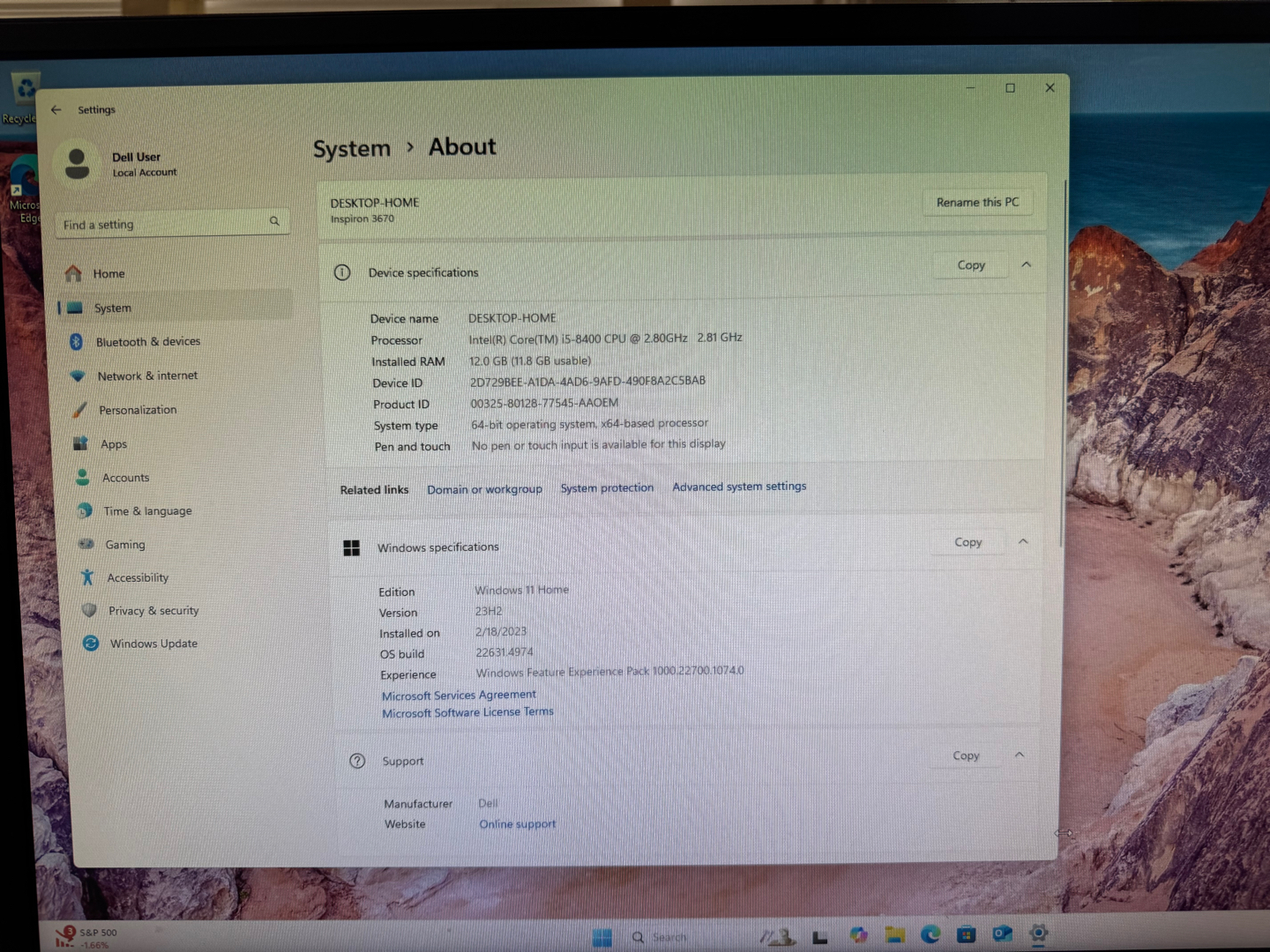Open the System protection link

[607, 487]
